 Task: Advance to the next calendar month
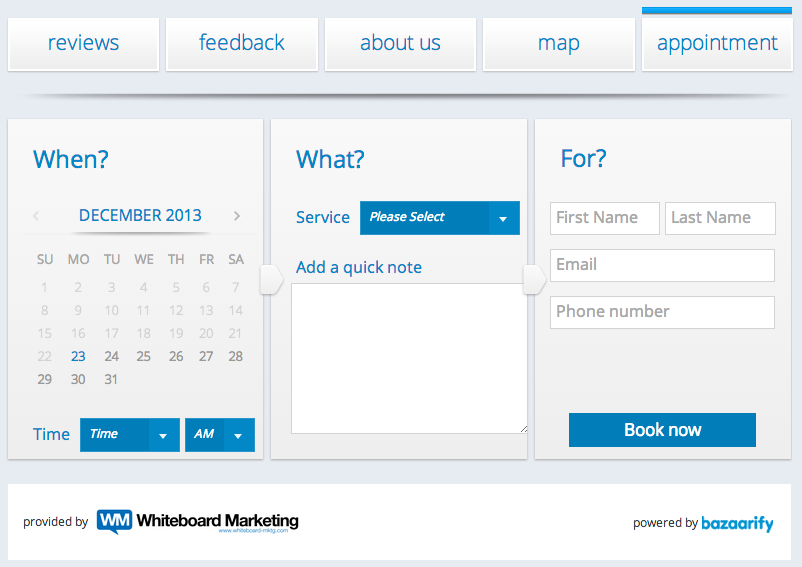click(237, 215)
